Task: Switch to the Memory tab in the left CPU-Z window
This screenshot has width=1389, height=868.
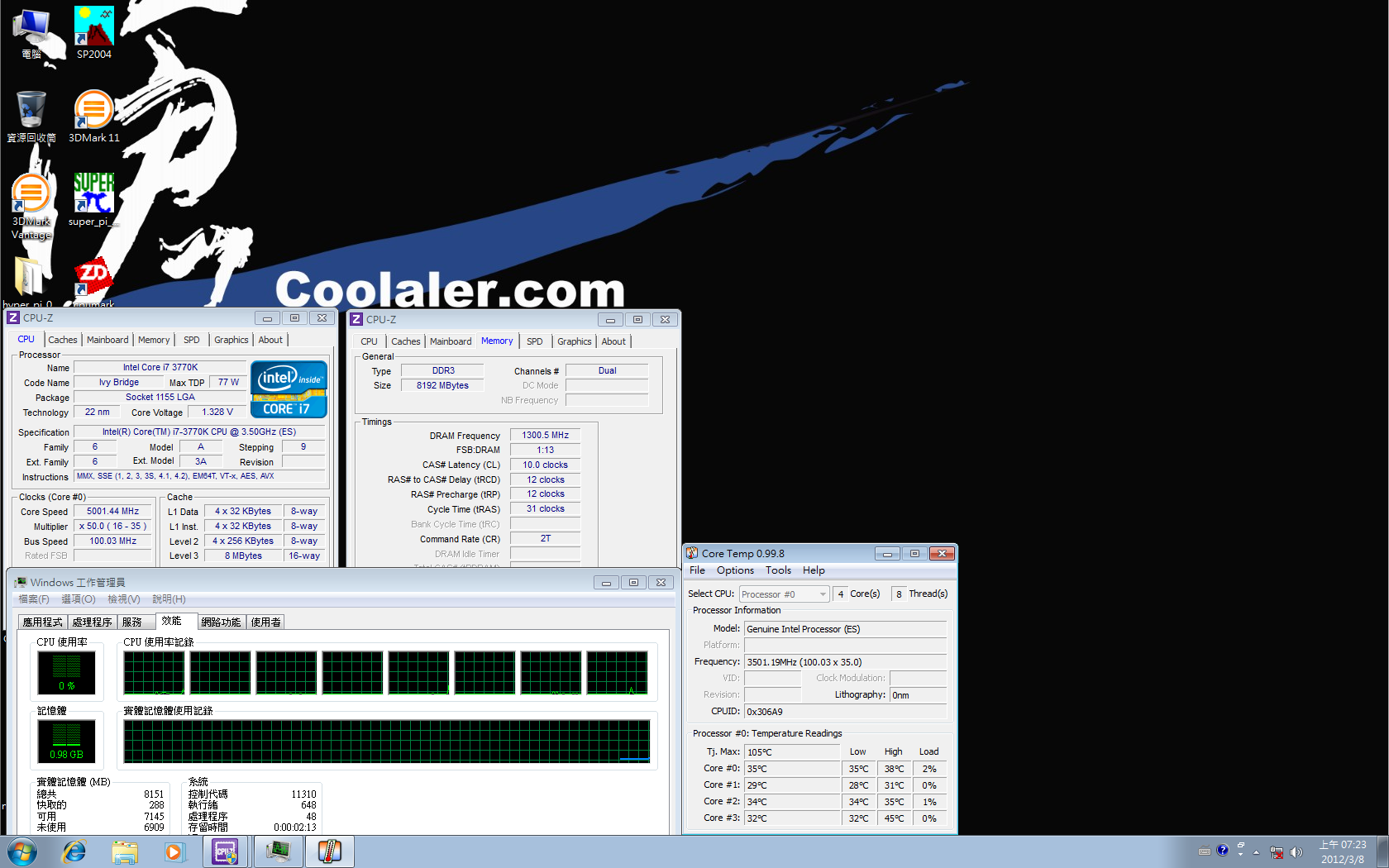Action: coord(154,340)
